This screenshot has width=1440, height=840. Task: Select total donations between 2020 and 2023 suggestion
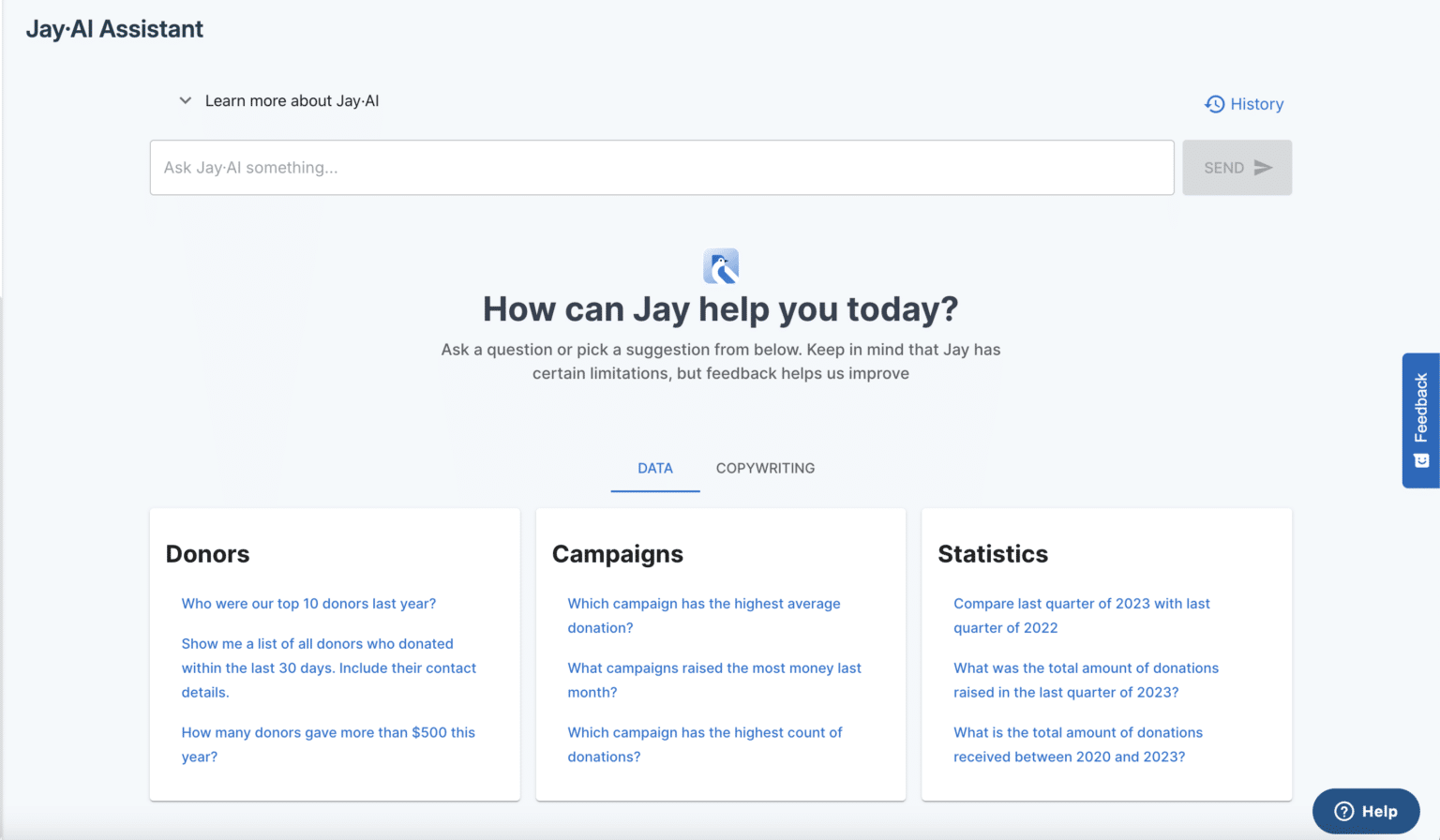click(x=1078, y=744)
